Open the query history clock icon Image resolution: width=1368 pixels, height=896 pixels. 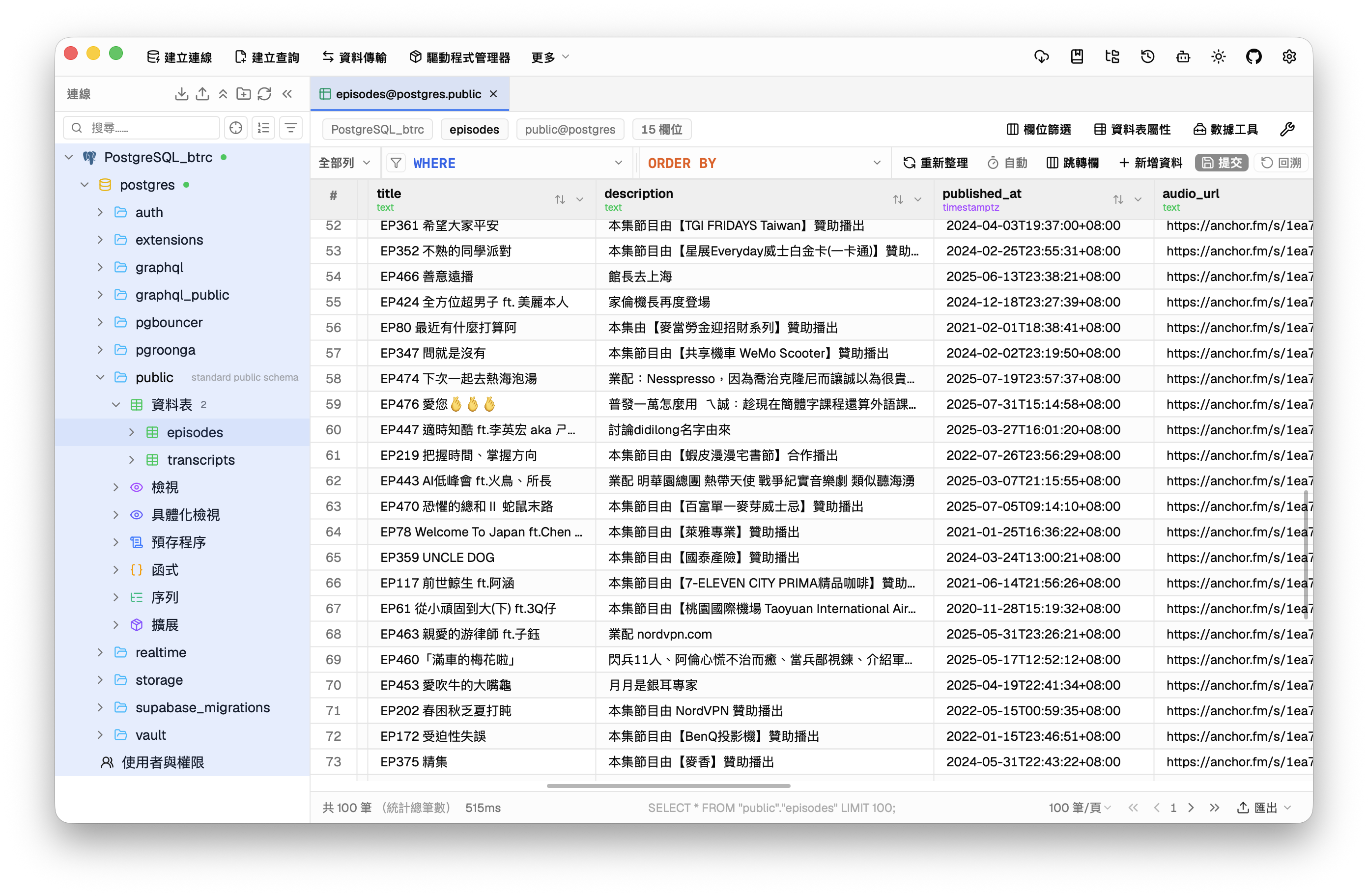(1147, 56)
